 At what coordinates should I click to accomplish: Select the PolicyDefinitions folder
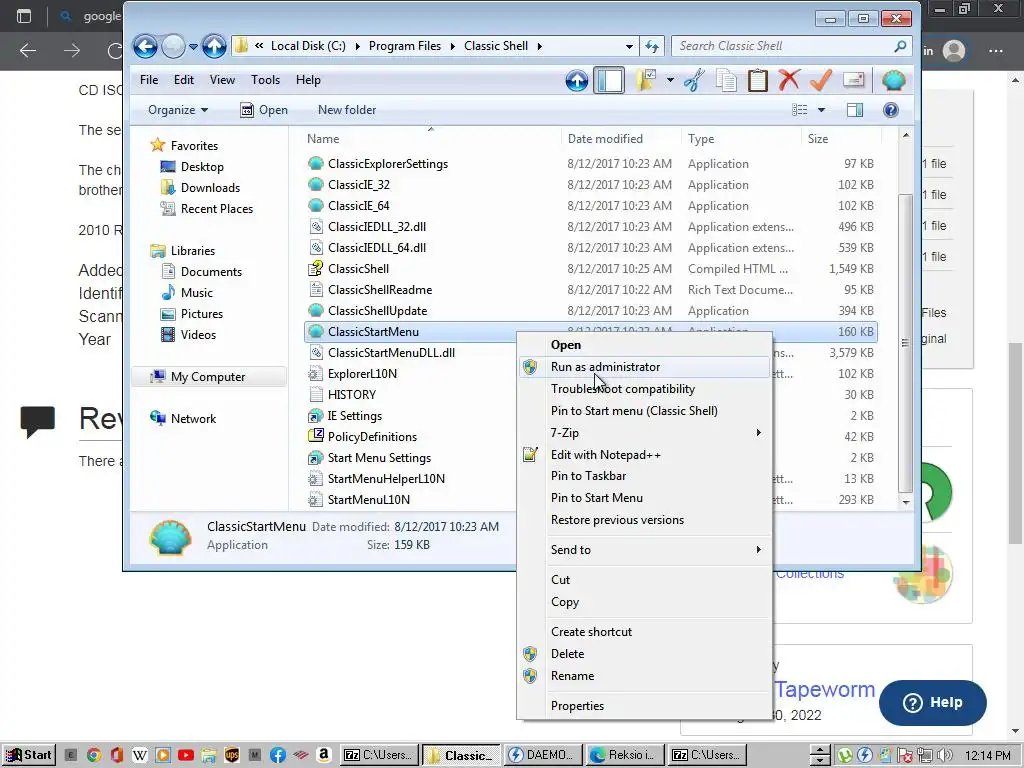click(x=372, y=437)
